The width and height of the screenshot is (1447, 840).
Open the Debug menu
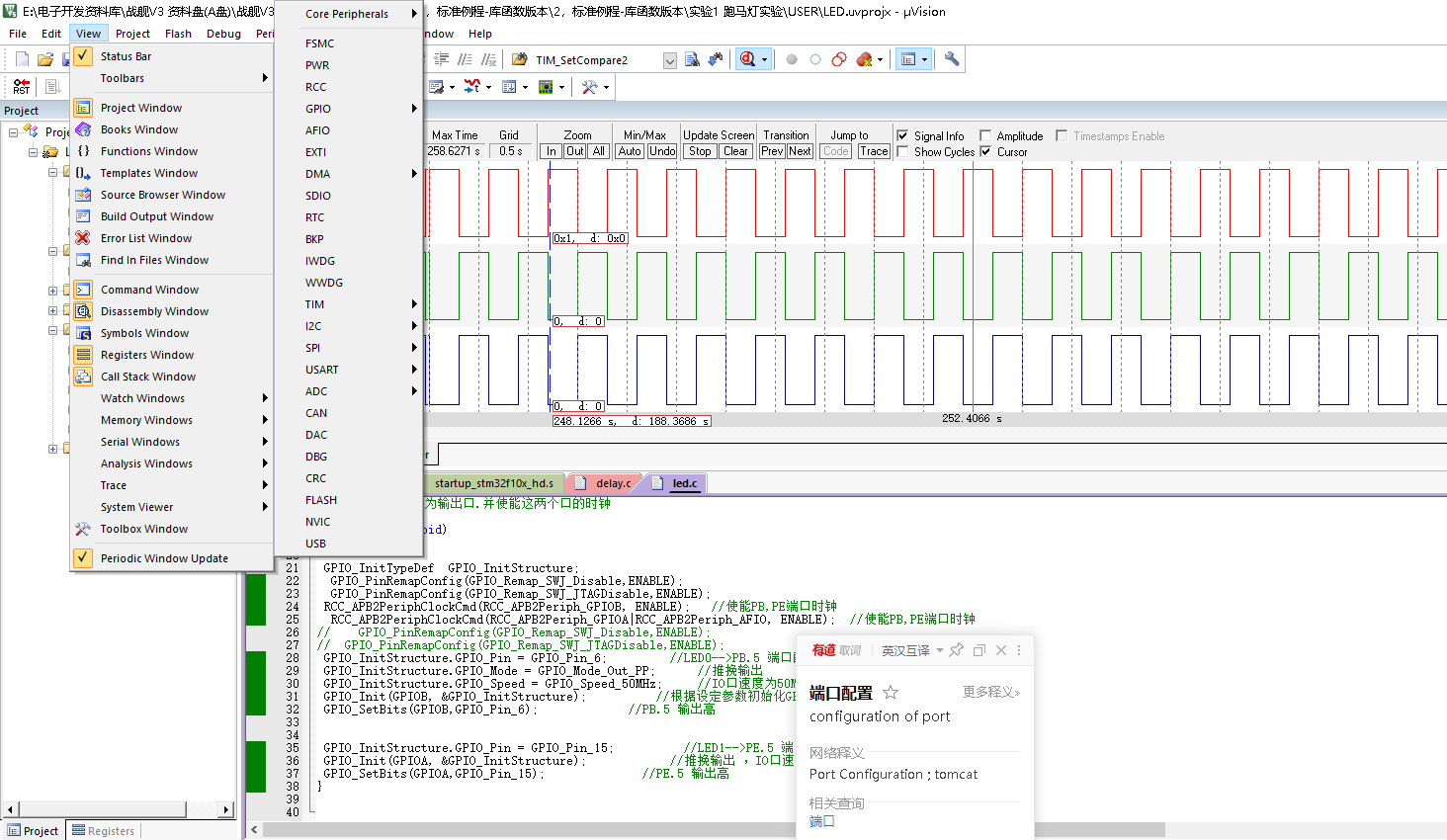[x=223, y=33]
